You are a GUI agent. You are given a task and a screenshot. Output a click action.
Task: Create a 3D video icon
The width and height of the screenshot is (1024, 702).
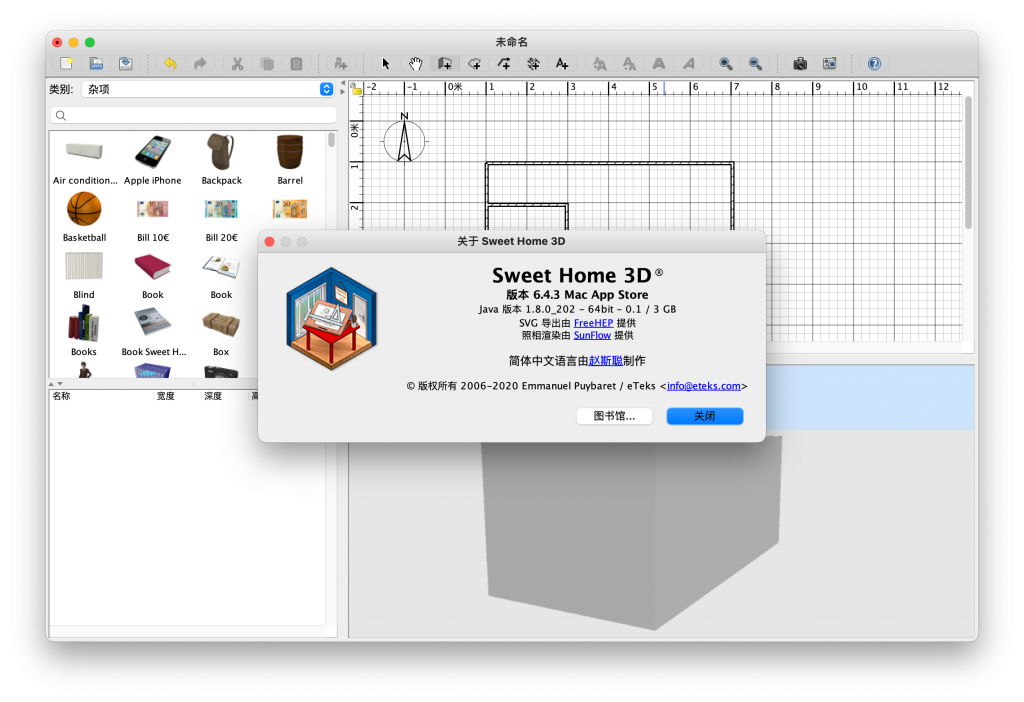829,63
